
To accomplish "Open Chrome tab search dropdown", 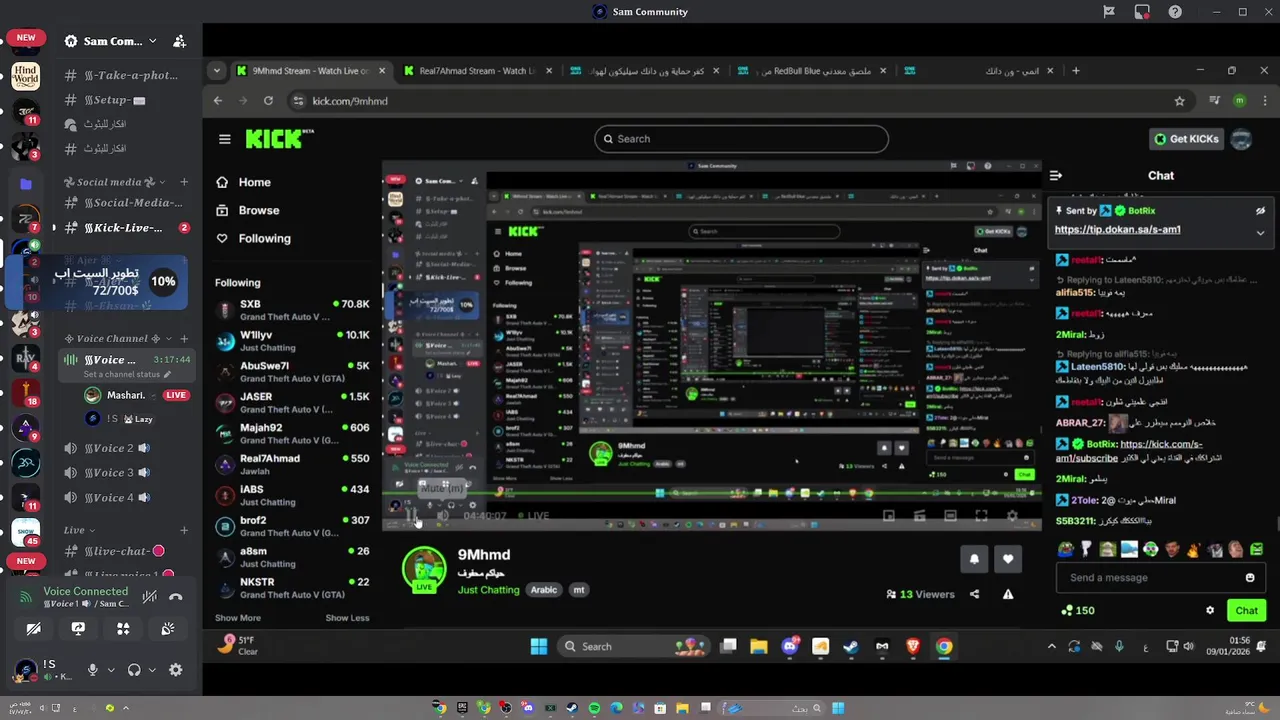I will [x=217, y=71].
